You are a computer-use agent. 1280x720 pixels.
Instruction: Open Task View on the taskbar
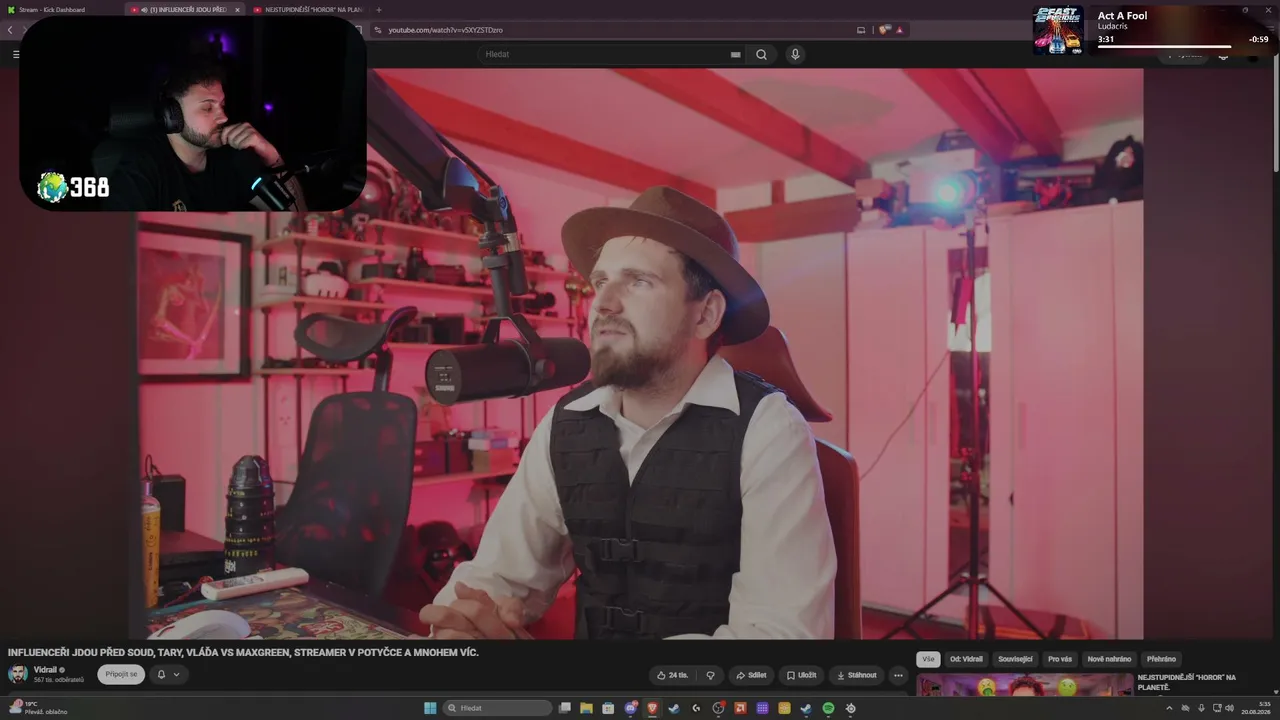(565, 708)
